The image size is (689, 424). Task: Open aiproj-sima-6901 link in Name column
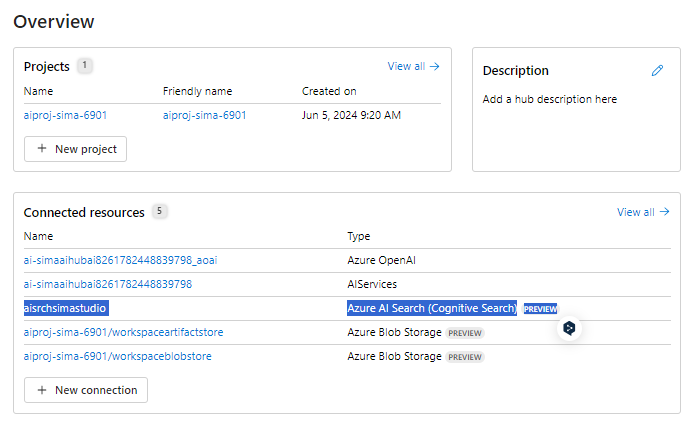click(x=65, y=115)
